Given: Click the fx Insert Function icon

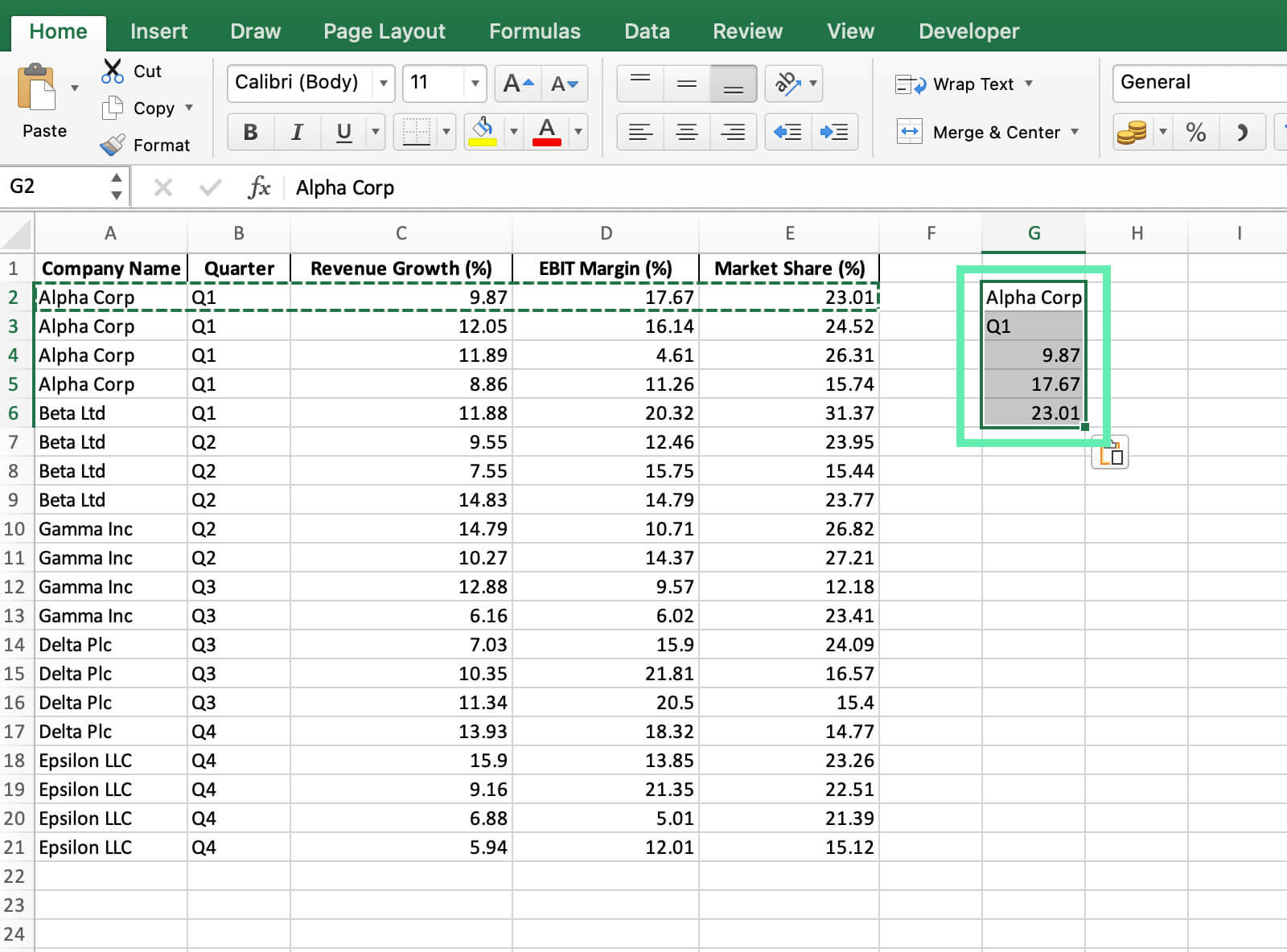Looking at the screenshot, I should (259, 187).
